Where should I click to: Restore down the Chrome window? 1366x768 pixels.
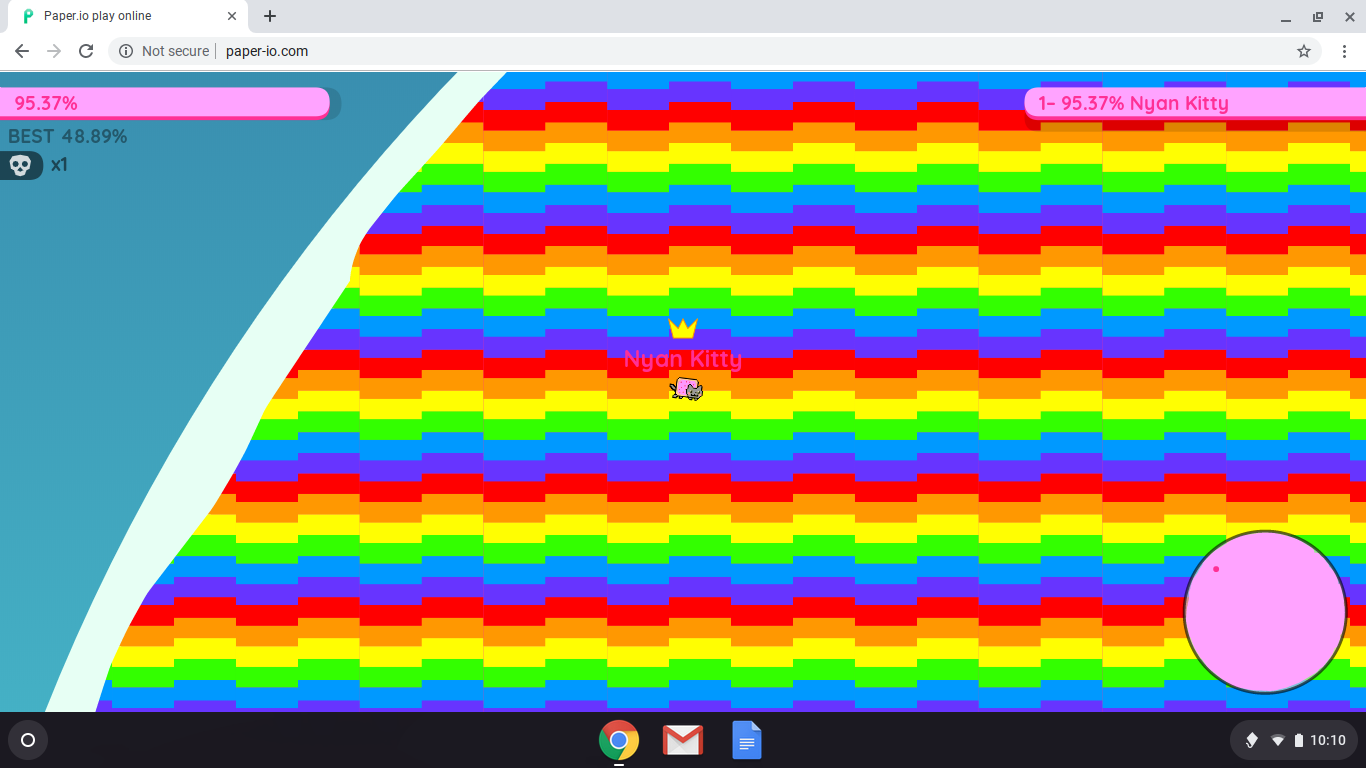coord(1318,17)
